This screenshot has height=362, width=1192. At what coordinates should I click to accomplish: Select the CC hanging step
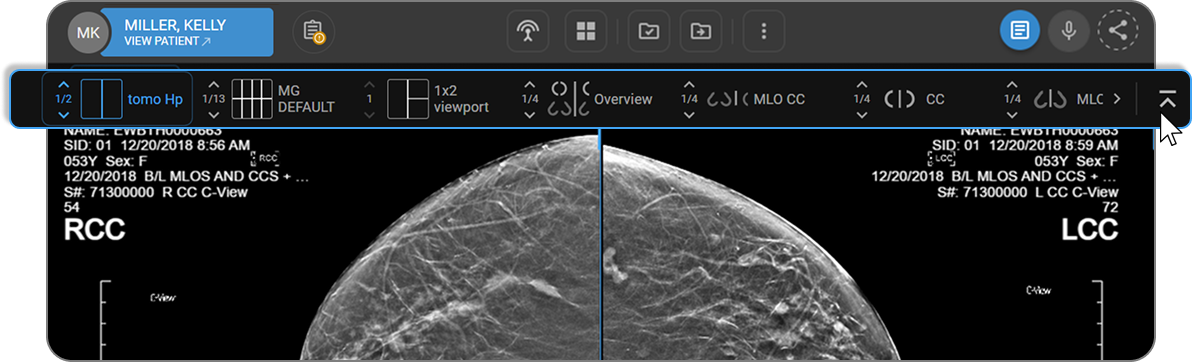click(x=915, y=100)
